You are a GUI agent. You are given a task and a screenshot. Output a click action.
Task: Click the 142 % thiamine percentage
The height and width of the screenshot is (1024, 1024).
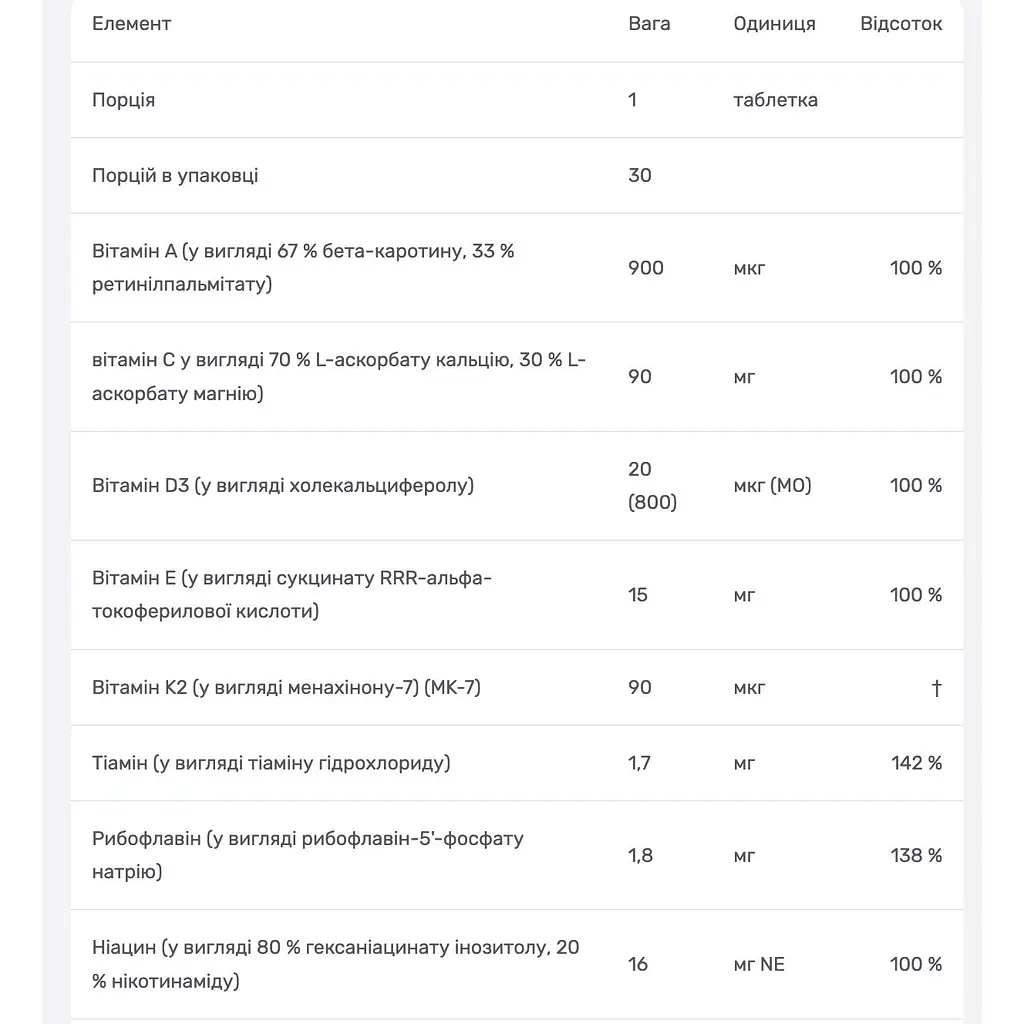(x=916, y=763)
